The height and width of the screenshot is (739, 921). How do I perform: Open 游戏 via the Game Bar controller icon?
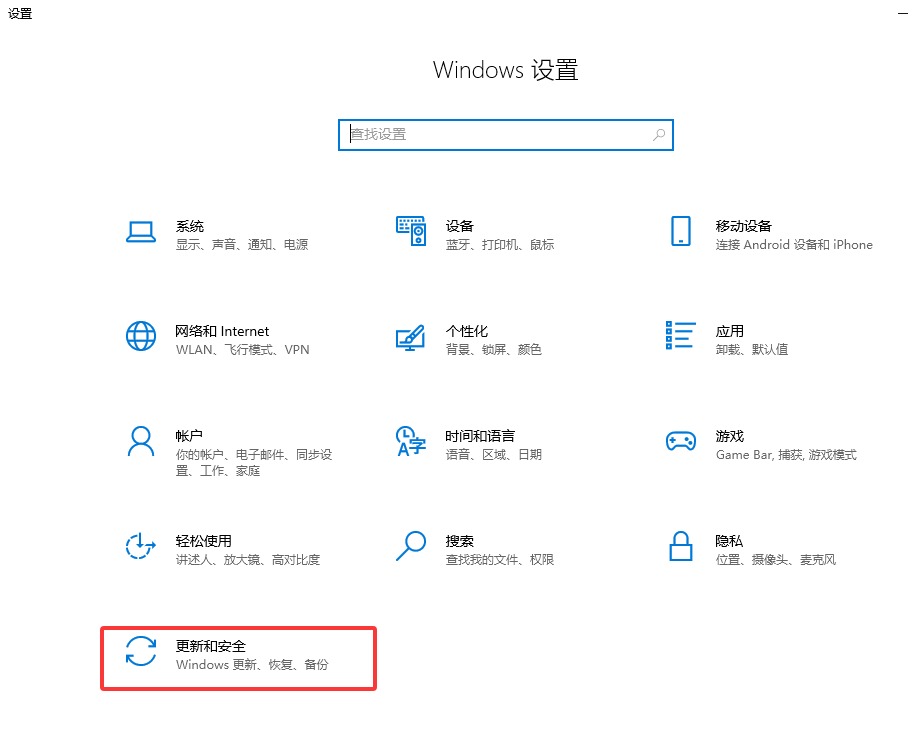coord(681,443)
